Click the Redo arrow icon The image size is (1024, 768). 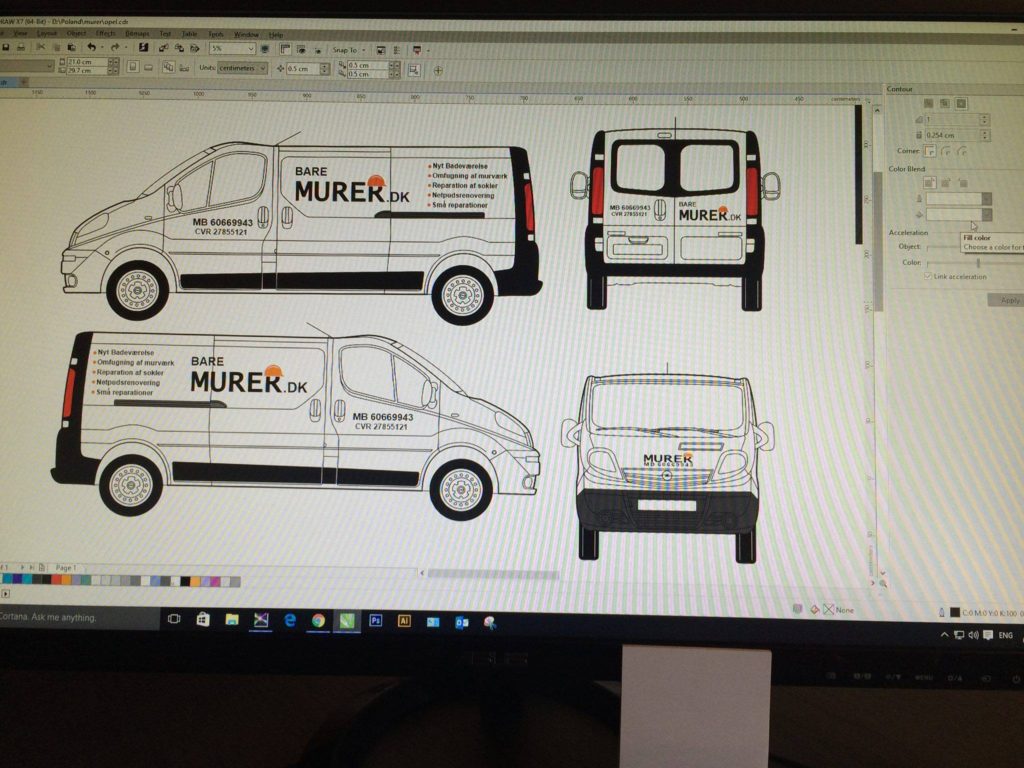tap(115, 47)
